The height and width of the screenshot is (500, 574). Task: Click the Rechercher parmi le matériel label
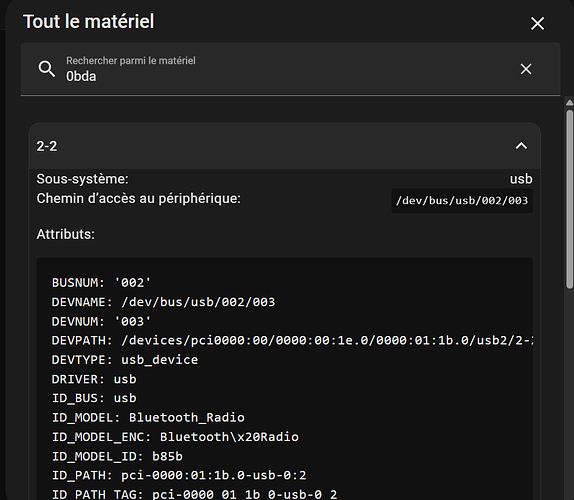pyautogui.click(x=131, y=61)
